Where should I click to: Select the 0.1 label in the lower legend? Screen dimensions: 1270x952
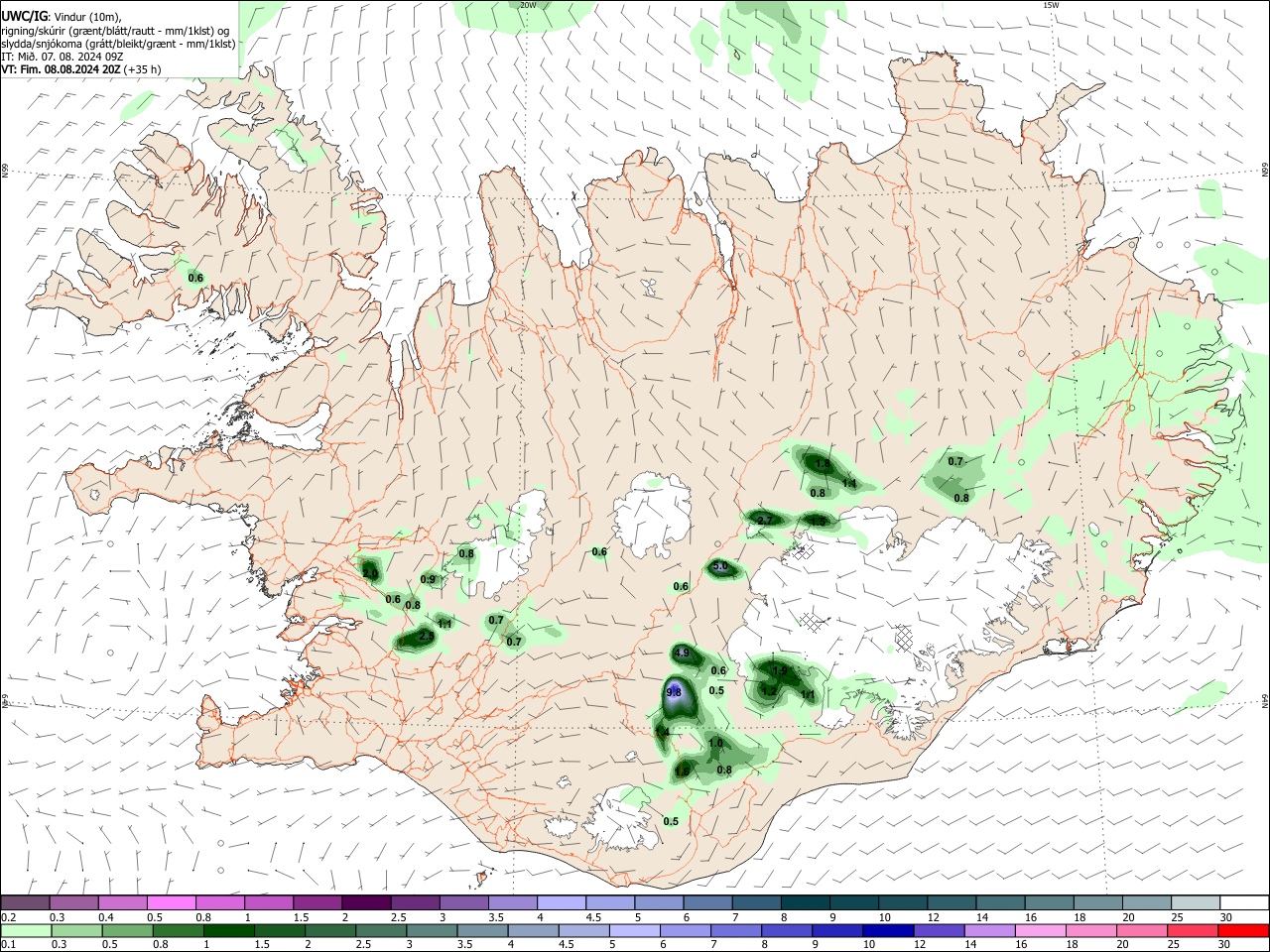9,945
